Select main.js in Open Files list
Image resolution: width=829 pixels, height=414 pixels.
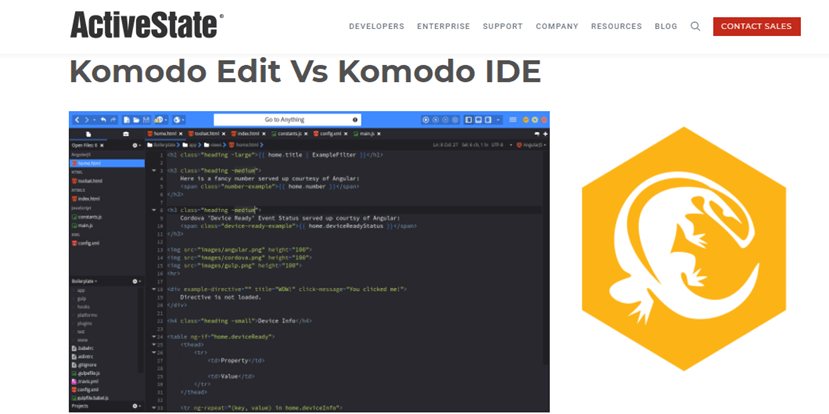click(x=82, y=226)
